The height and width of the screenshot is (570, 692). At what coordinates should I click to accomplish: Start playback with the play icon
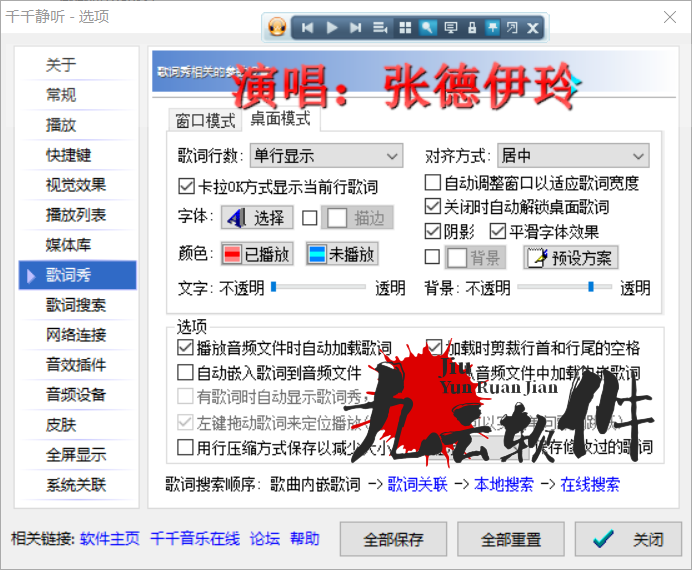pos(332,28)
